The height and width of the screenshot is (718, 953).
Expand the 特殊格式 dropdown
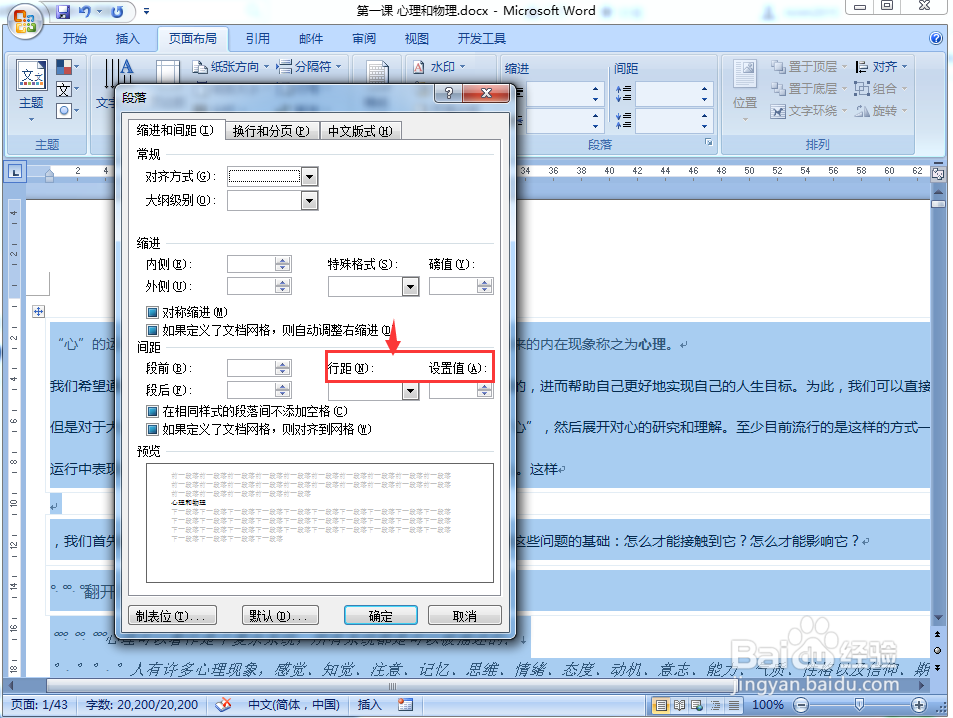click(x=409, y=285)
